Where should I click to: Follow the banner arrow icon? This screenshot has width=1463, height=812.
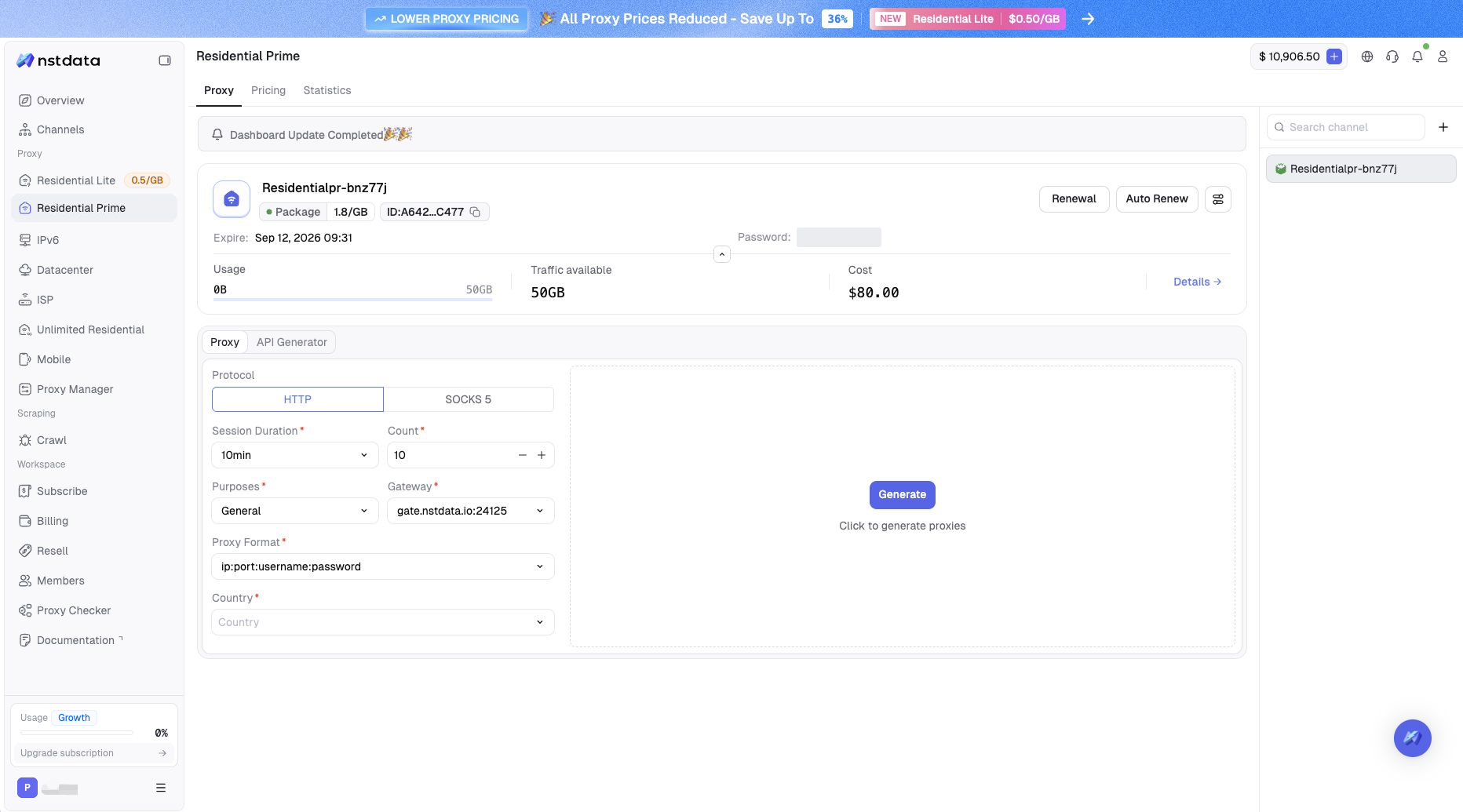coord(1088,19)
